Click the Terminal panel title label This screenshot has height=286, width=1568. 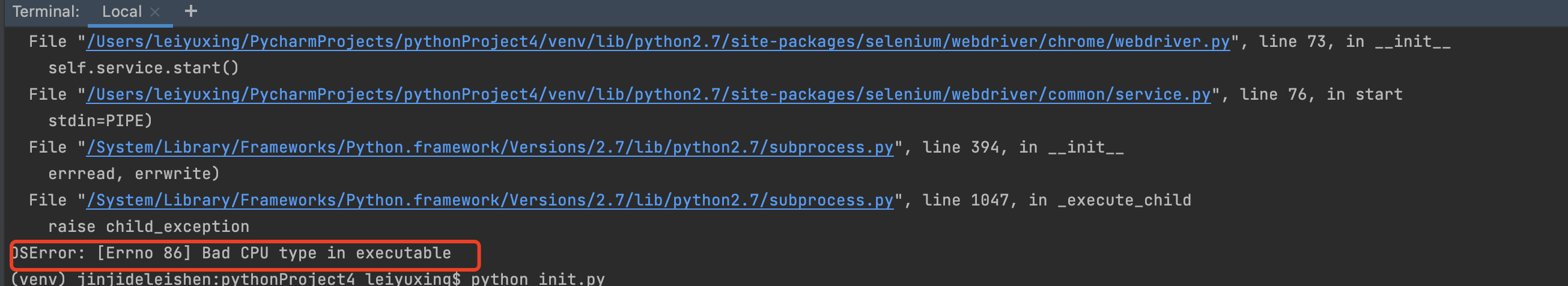tap(46, 11)
